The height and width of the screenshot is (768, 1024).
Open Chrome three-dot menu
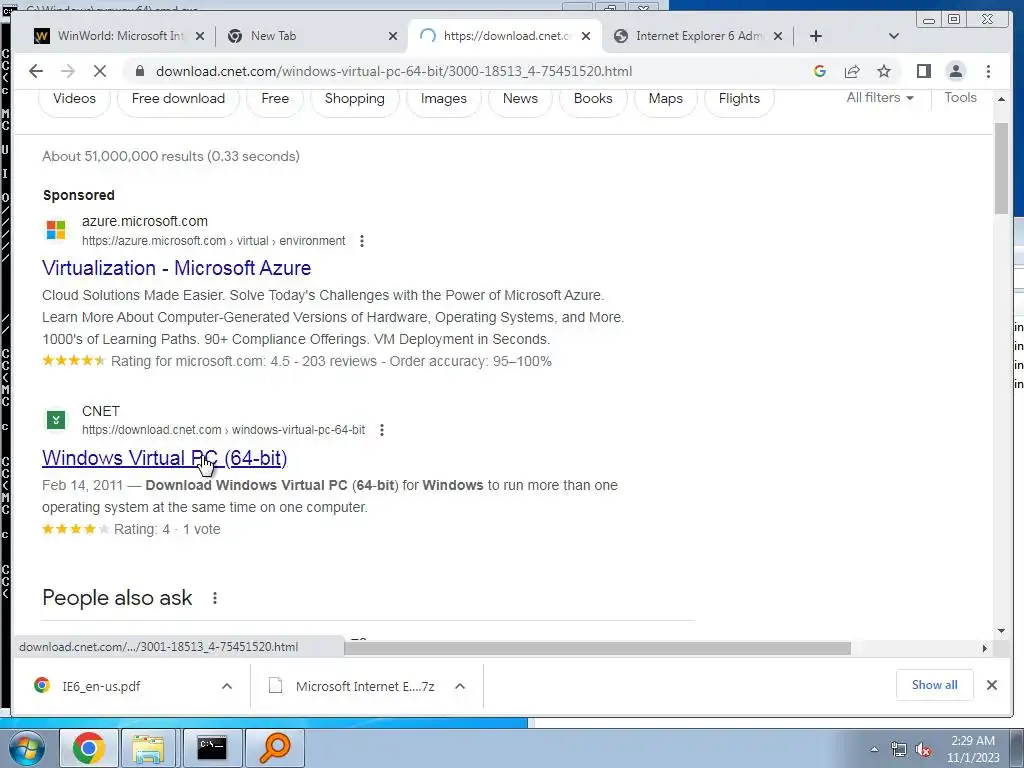click(988, 71)
